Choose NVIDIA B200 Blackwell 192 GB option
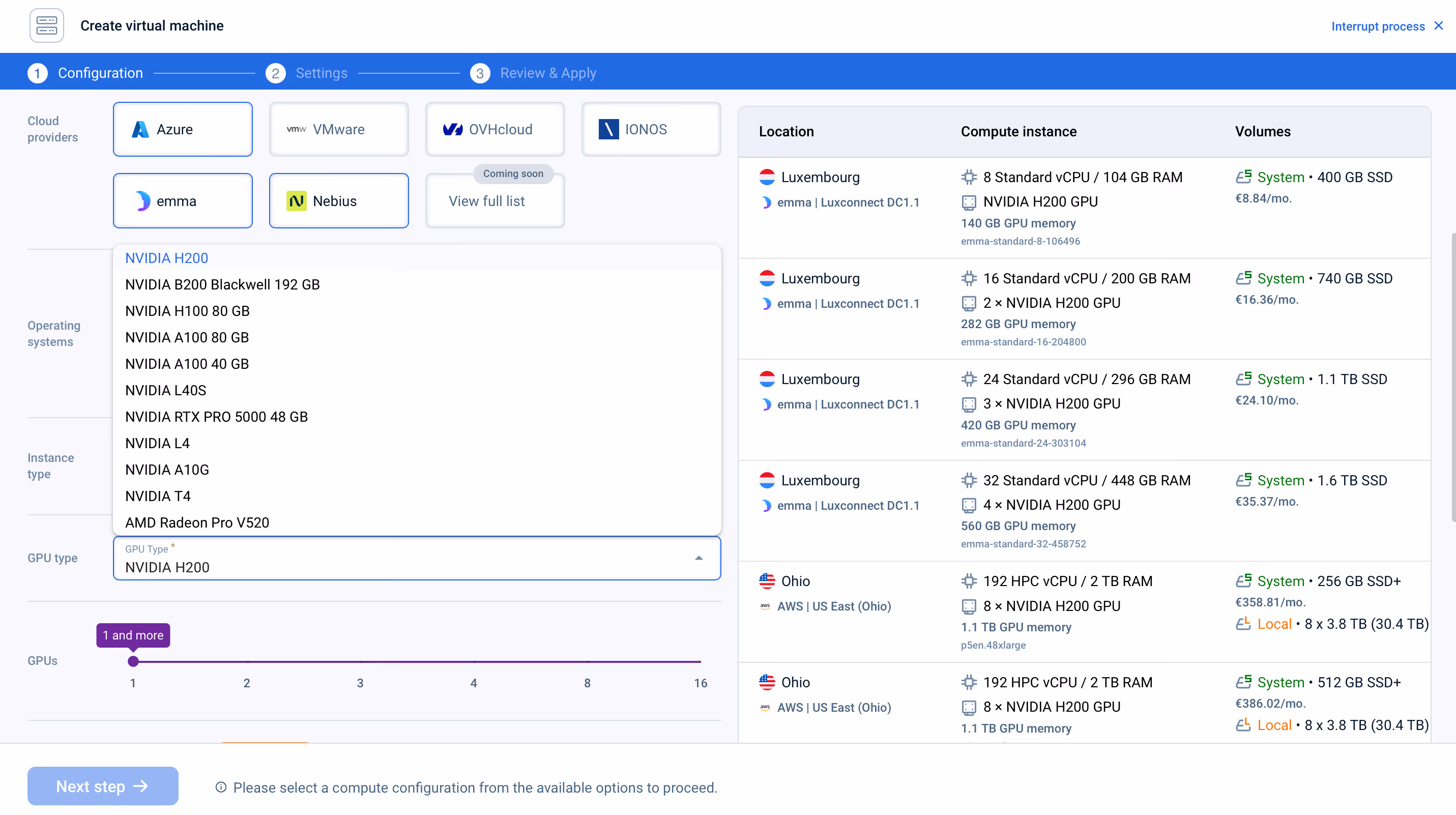This screenshot has width=1456, height=815. [x=417, y=284]
